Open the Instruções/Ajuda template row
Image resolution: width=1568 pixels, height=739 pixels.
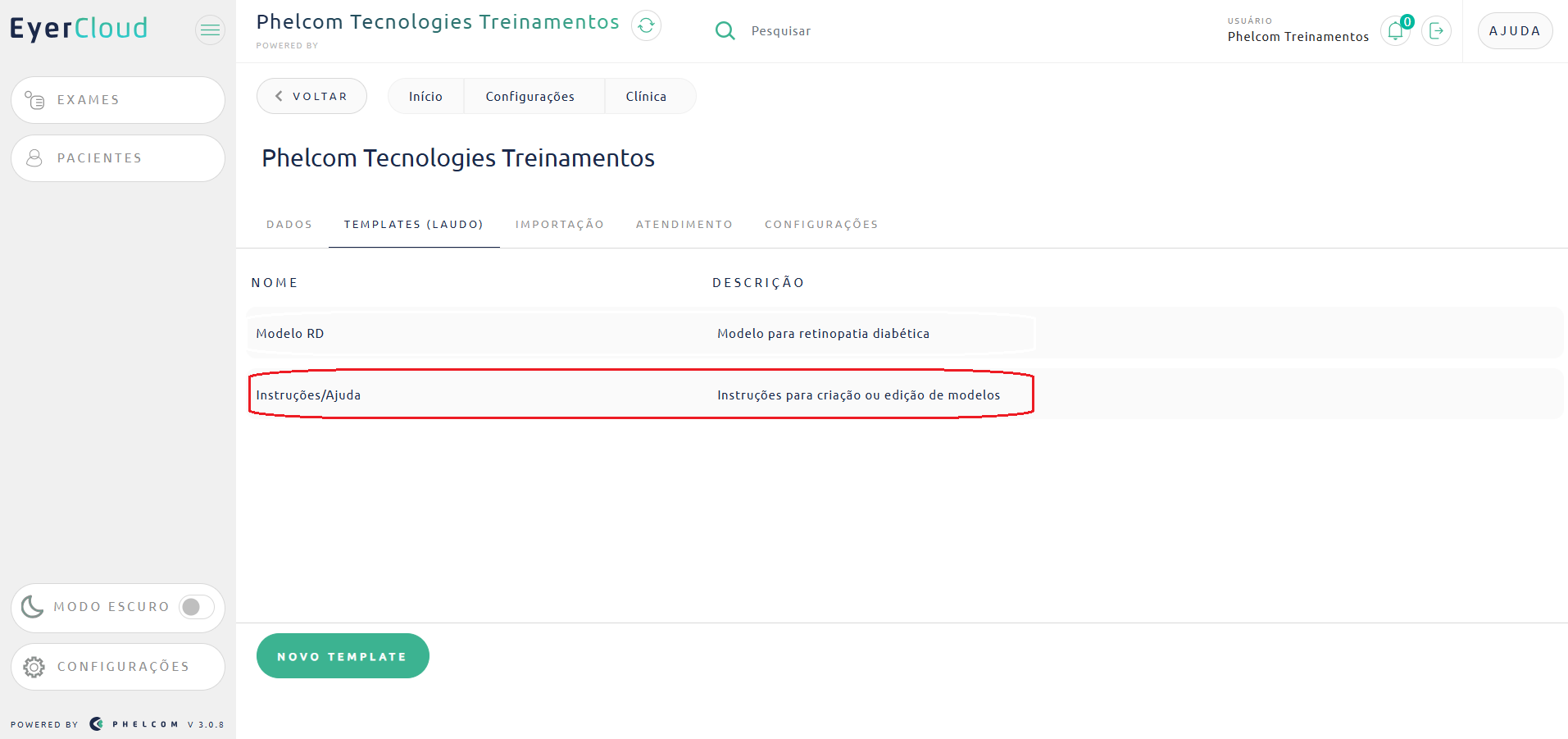click(x=905, y=395)
